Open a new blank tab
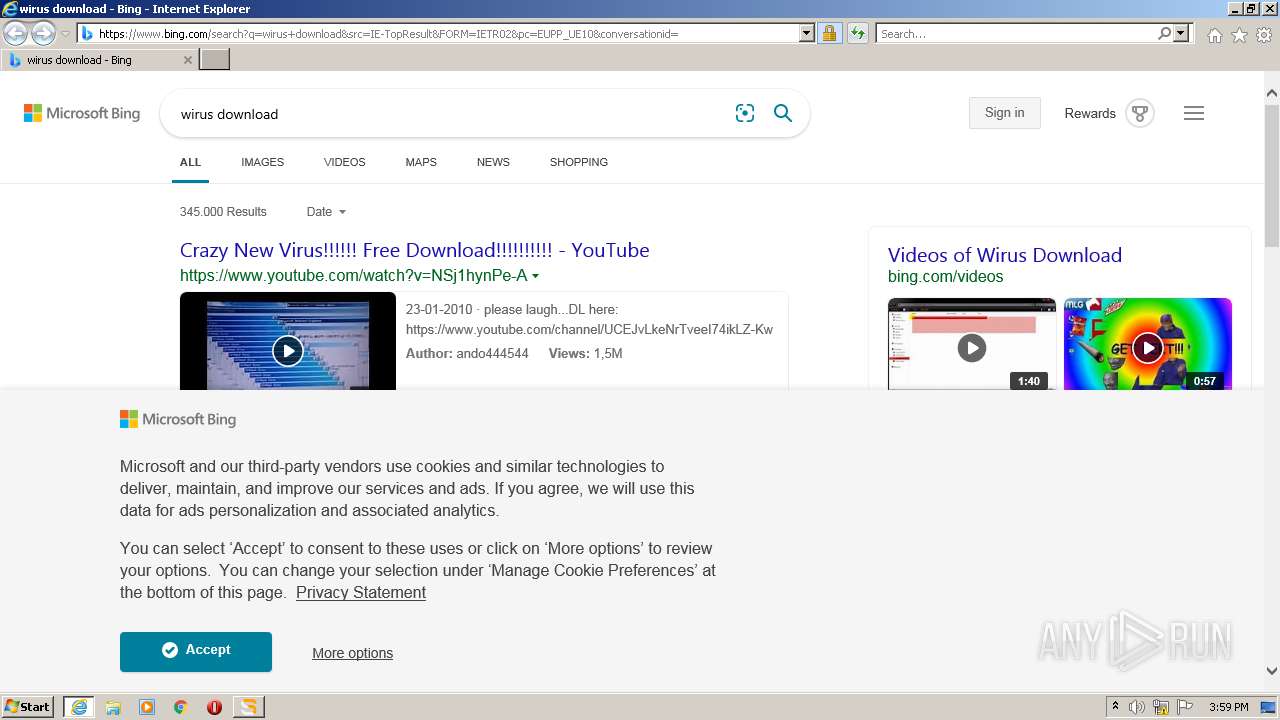Screen dimensions: 1280x720 coord(215,60)
